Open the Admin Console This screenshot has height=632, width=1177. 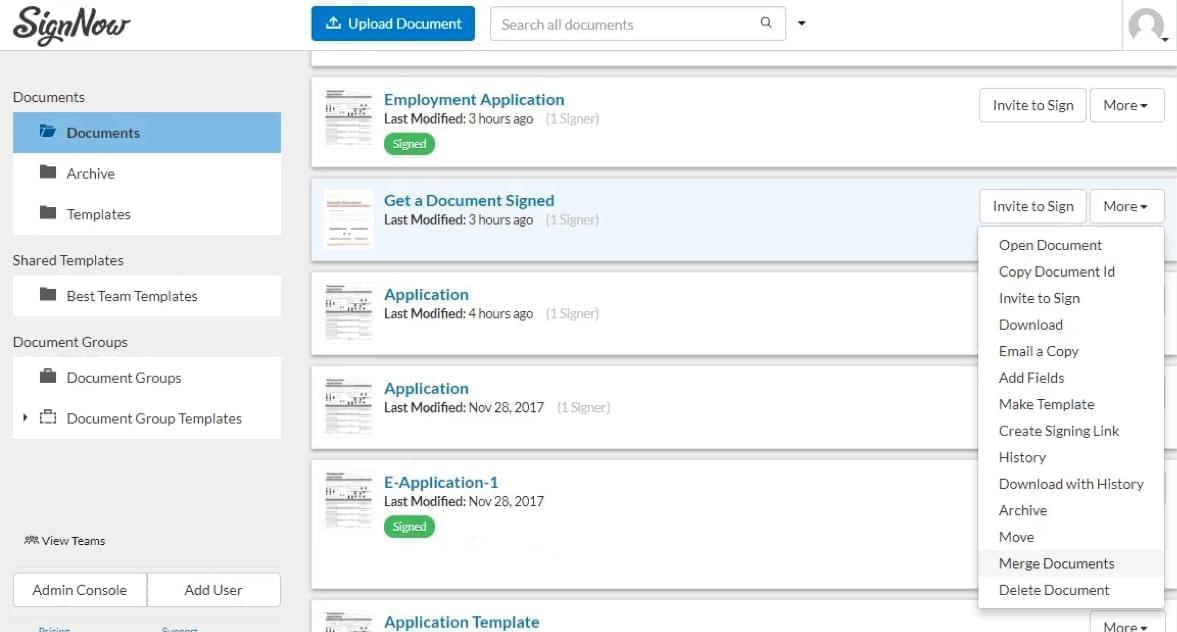pos(79,589)
